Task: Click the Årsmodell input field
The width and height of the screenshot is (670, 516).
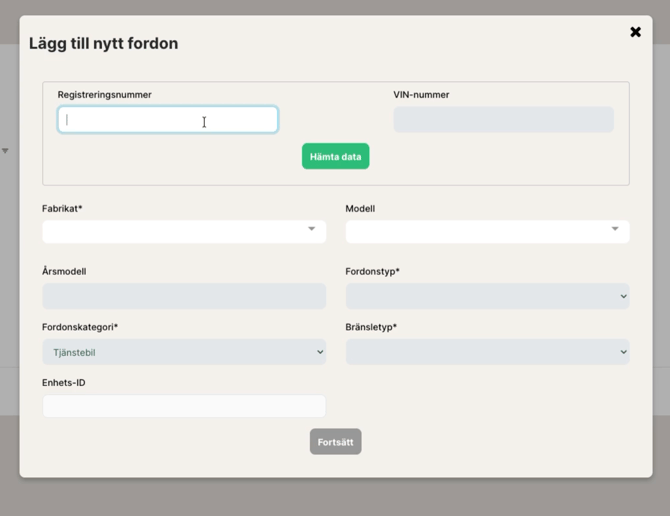Action: [x=184, y=296]
